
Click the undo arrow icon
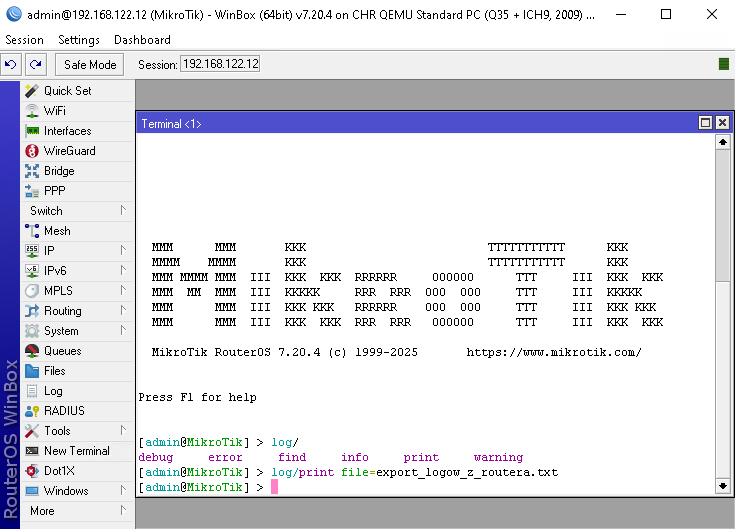coord(11,64)
